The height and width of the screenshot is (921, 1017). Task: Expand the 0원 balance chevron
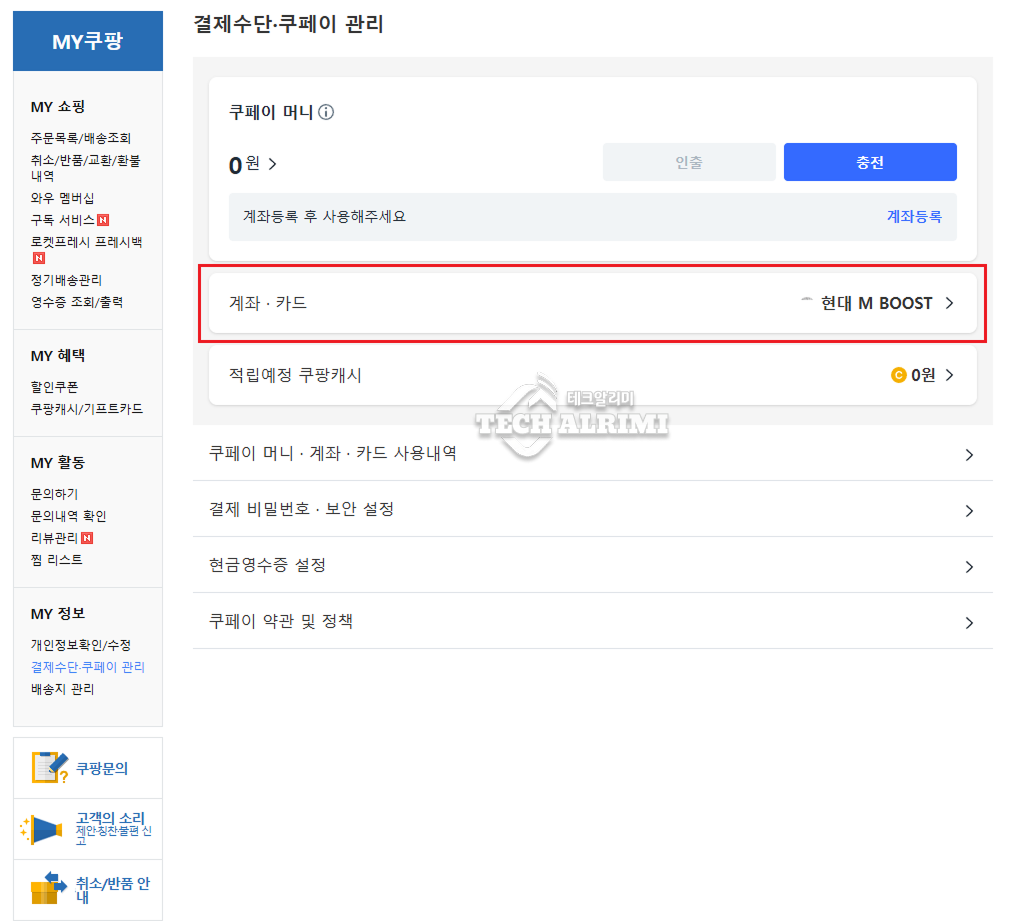[272, 164]
